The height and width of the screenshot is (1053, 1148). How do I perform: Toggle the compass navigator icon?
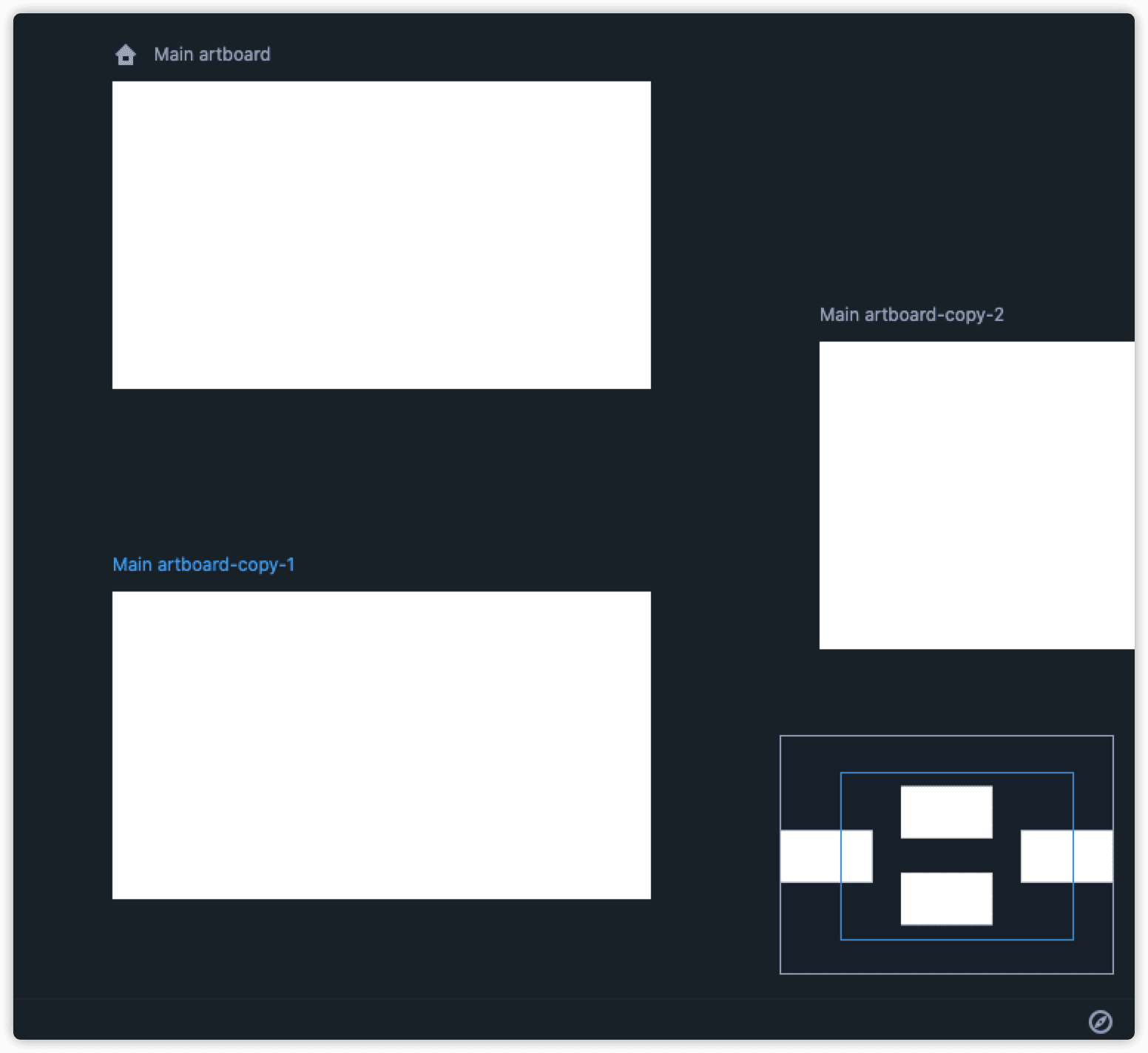tap(1100, 1021)
